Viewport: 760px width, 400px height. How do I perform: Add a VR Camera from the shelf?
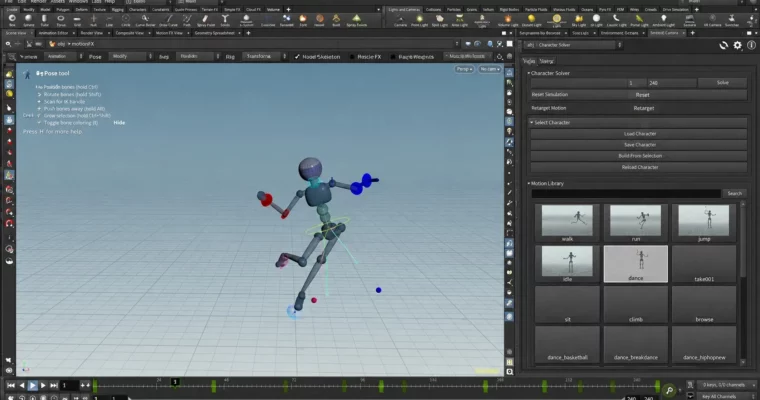712,20
